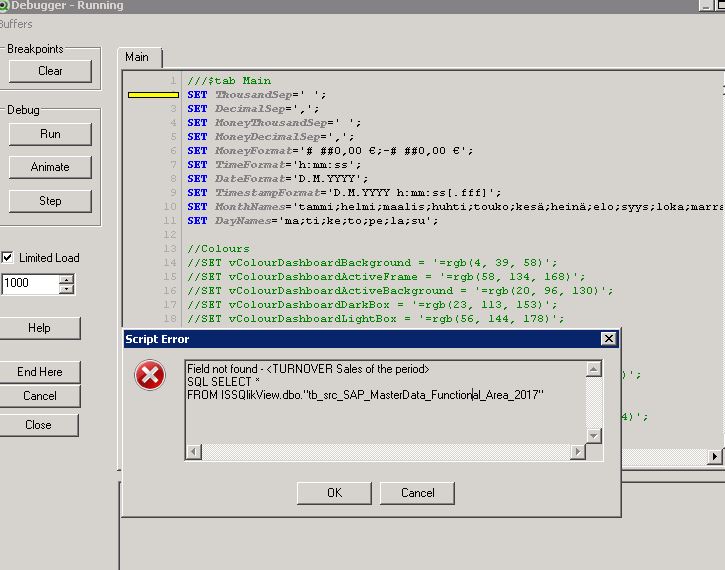Confirm the Script Error with OK
Image resolution: width=725 pixels, height=570 pixels.
(334, 493)
